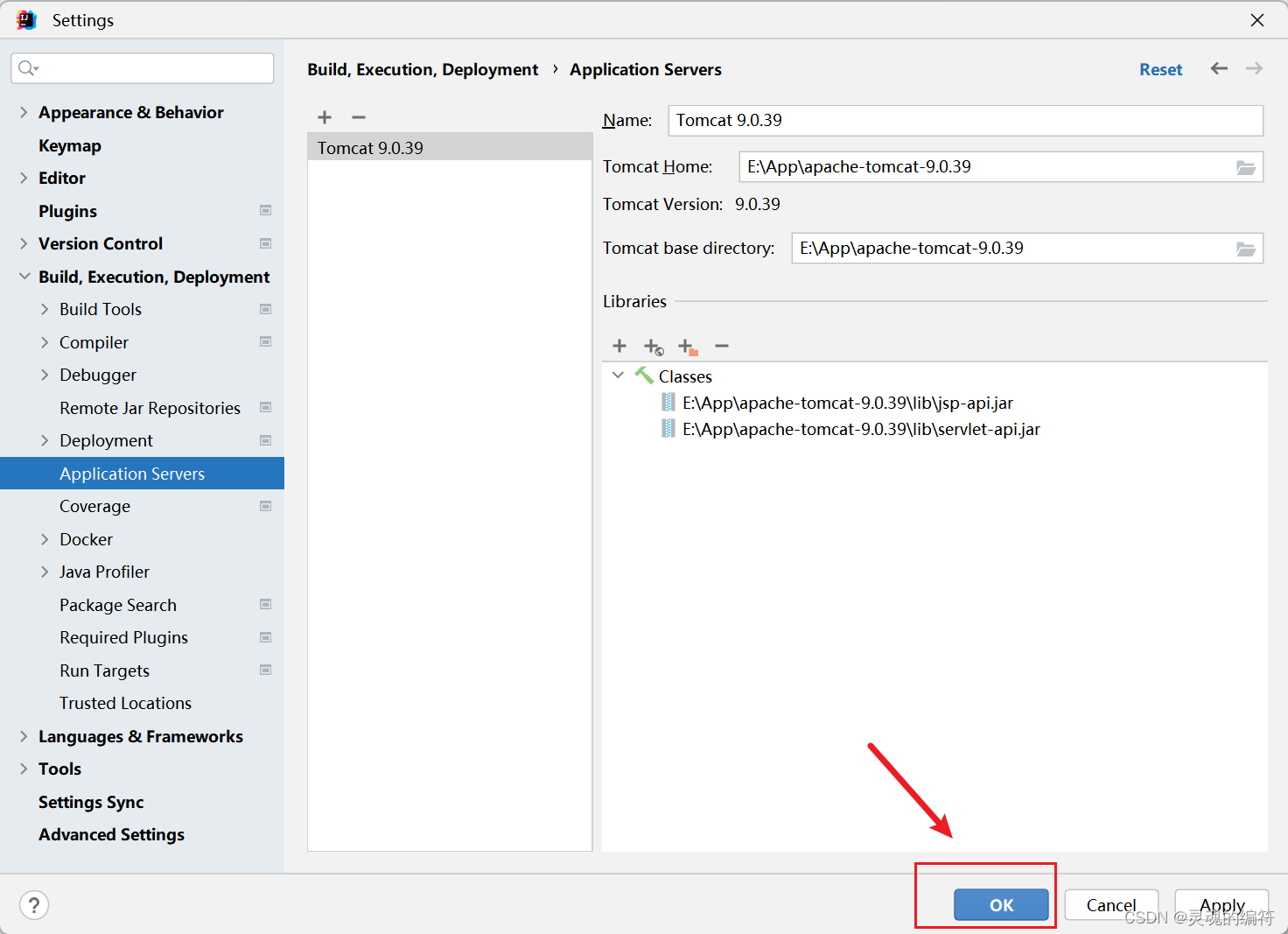Select the jsp-api.jar library entry

pos(848,403)
